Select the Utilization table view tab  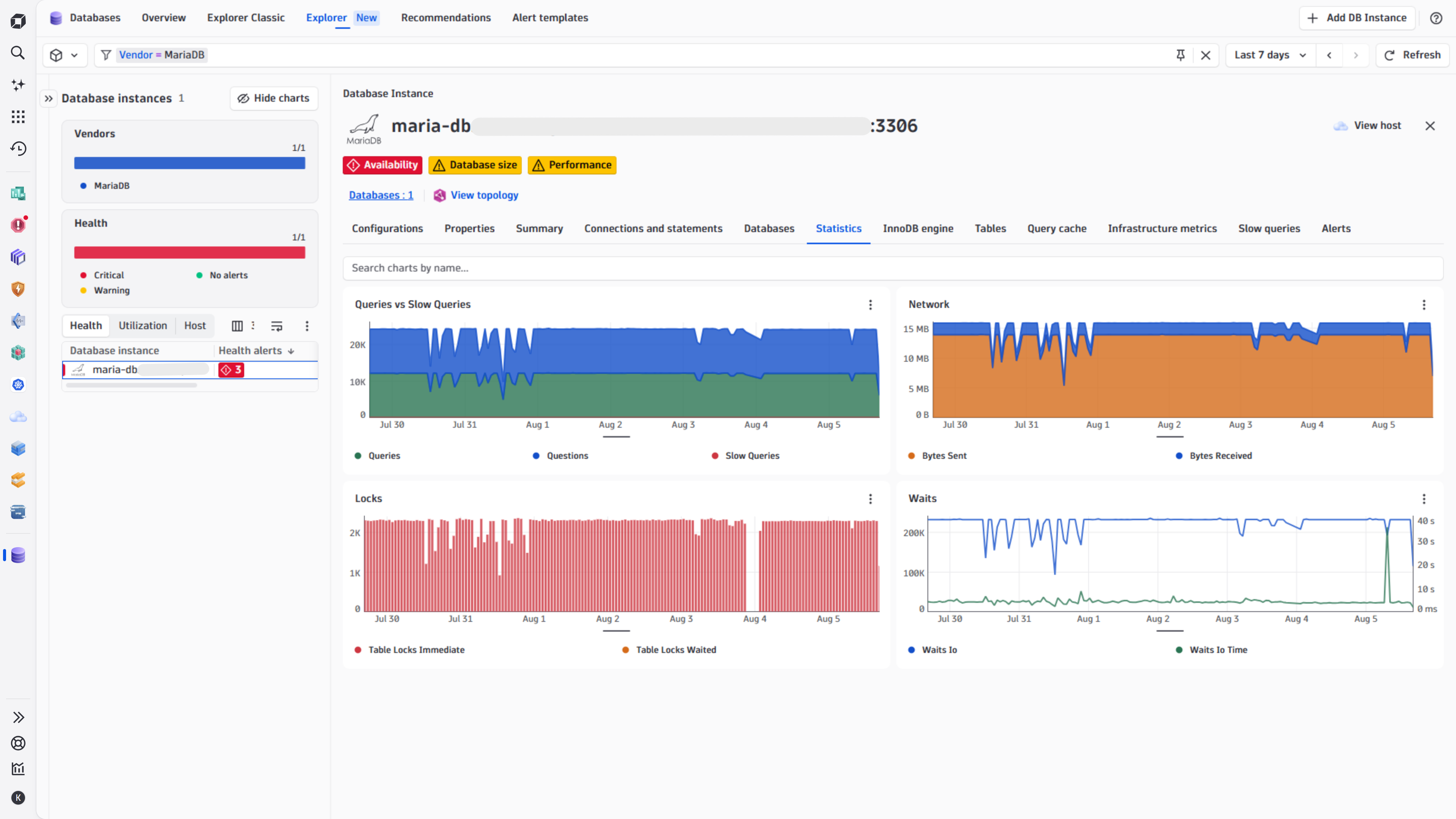pyautogui.click(x=143, y=326)
